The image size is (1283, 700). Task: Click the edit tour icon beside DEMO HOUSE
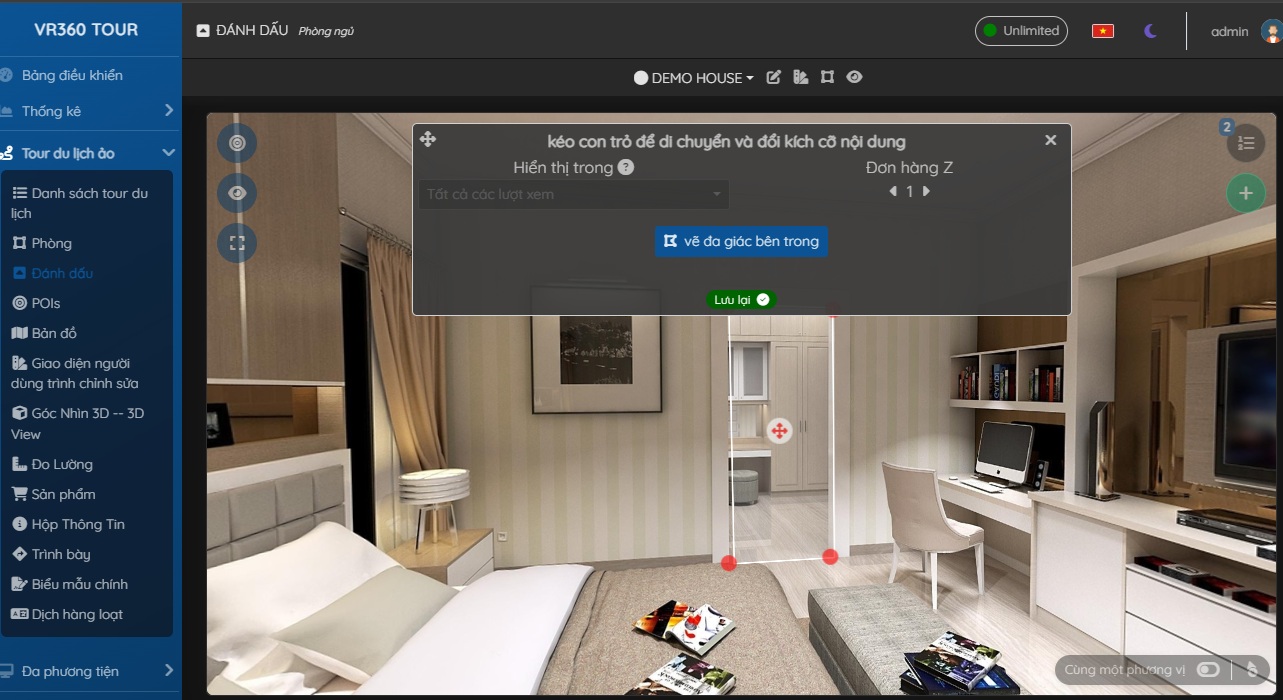[773, 77]
